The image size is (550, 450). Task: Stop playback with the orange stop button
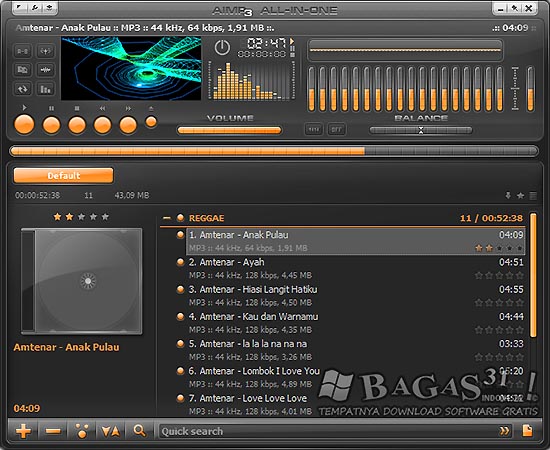click(x=77, y=125)
